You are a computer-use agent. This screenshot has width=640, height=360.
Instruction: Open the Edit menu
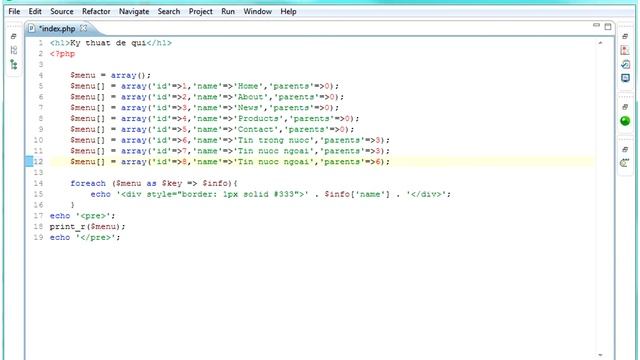[35, 11]
